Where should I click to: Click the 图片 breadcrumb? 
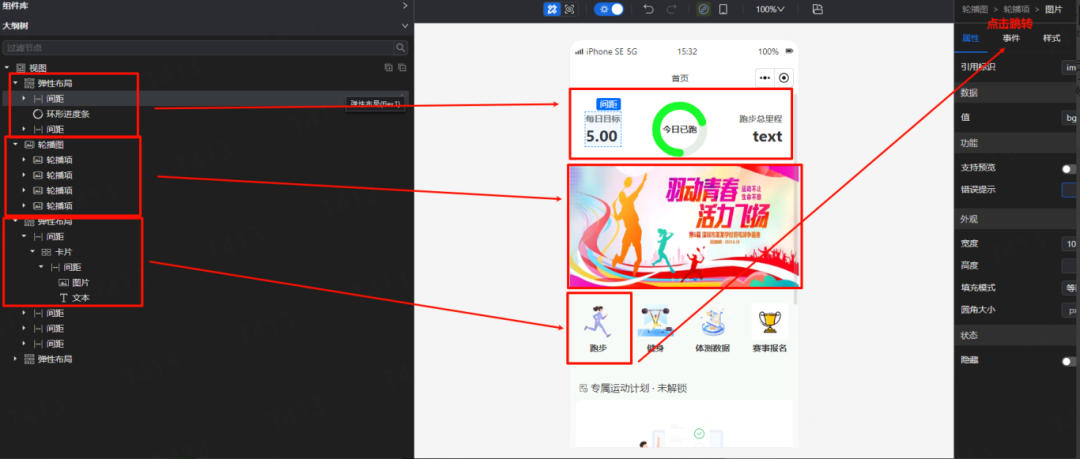point(1053,9)
